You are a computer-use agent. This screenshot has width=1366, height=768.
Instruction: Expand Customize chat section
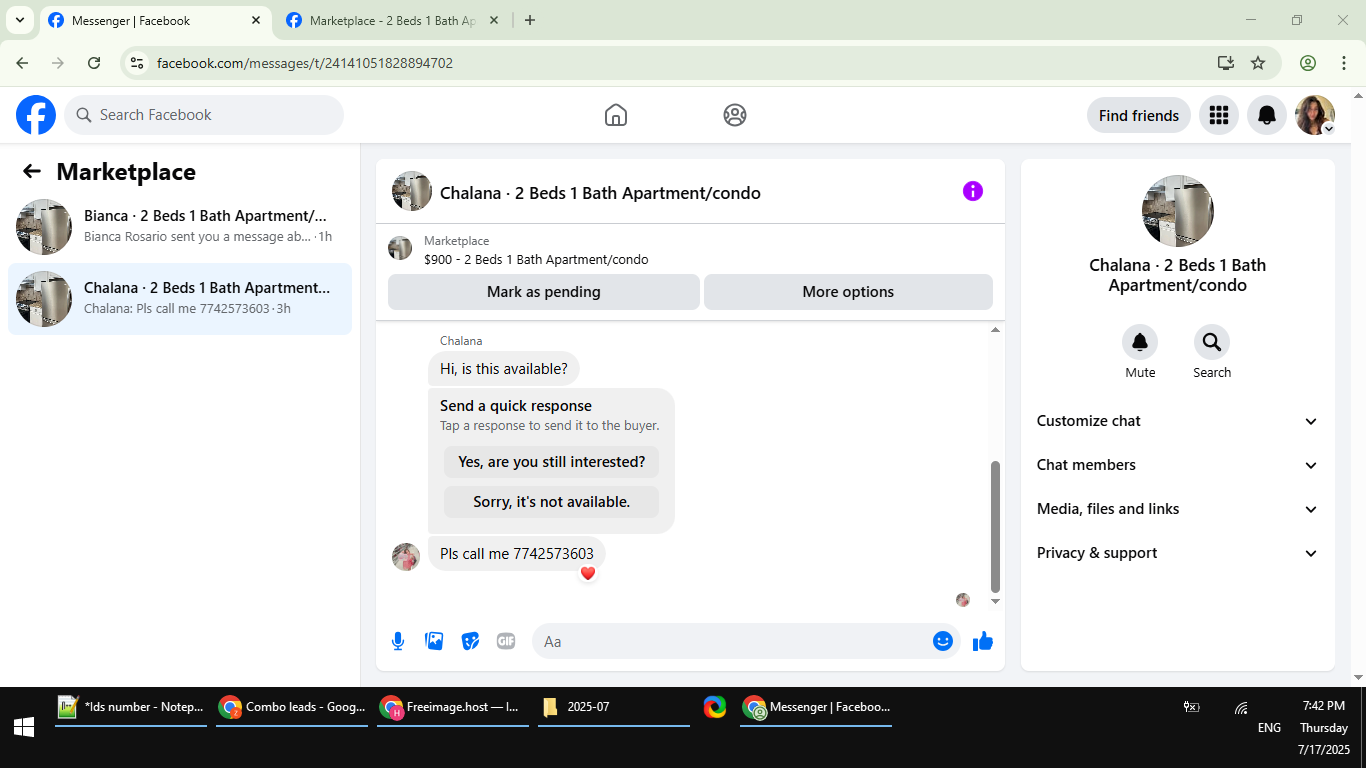click(x=1178, y=421)
